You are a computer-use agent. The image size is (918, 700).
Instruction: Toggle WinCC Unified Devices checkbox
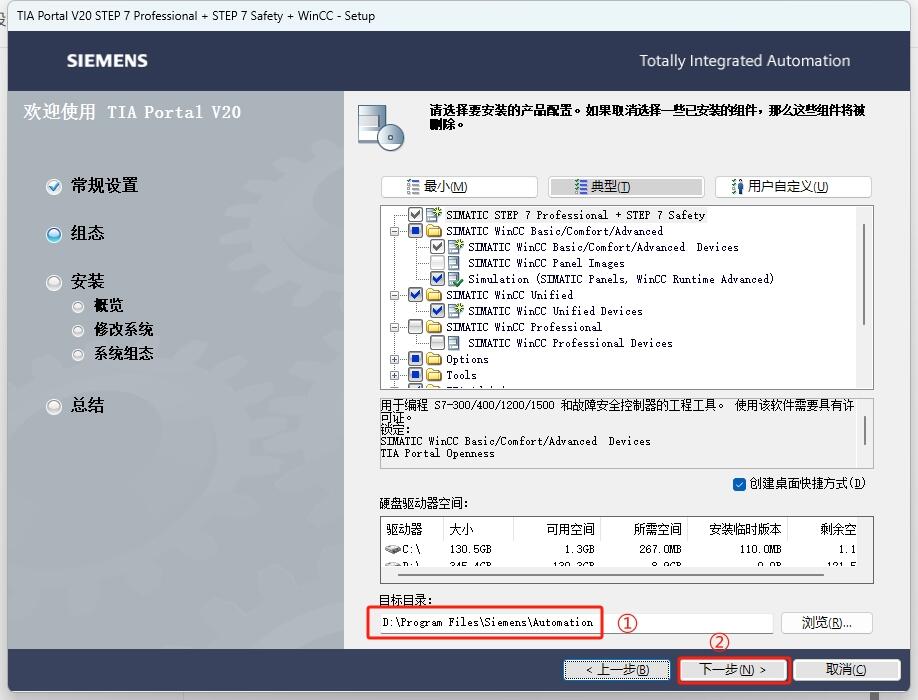[x=437, y=310]
